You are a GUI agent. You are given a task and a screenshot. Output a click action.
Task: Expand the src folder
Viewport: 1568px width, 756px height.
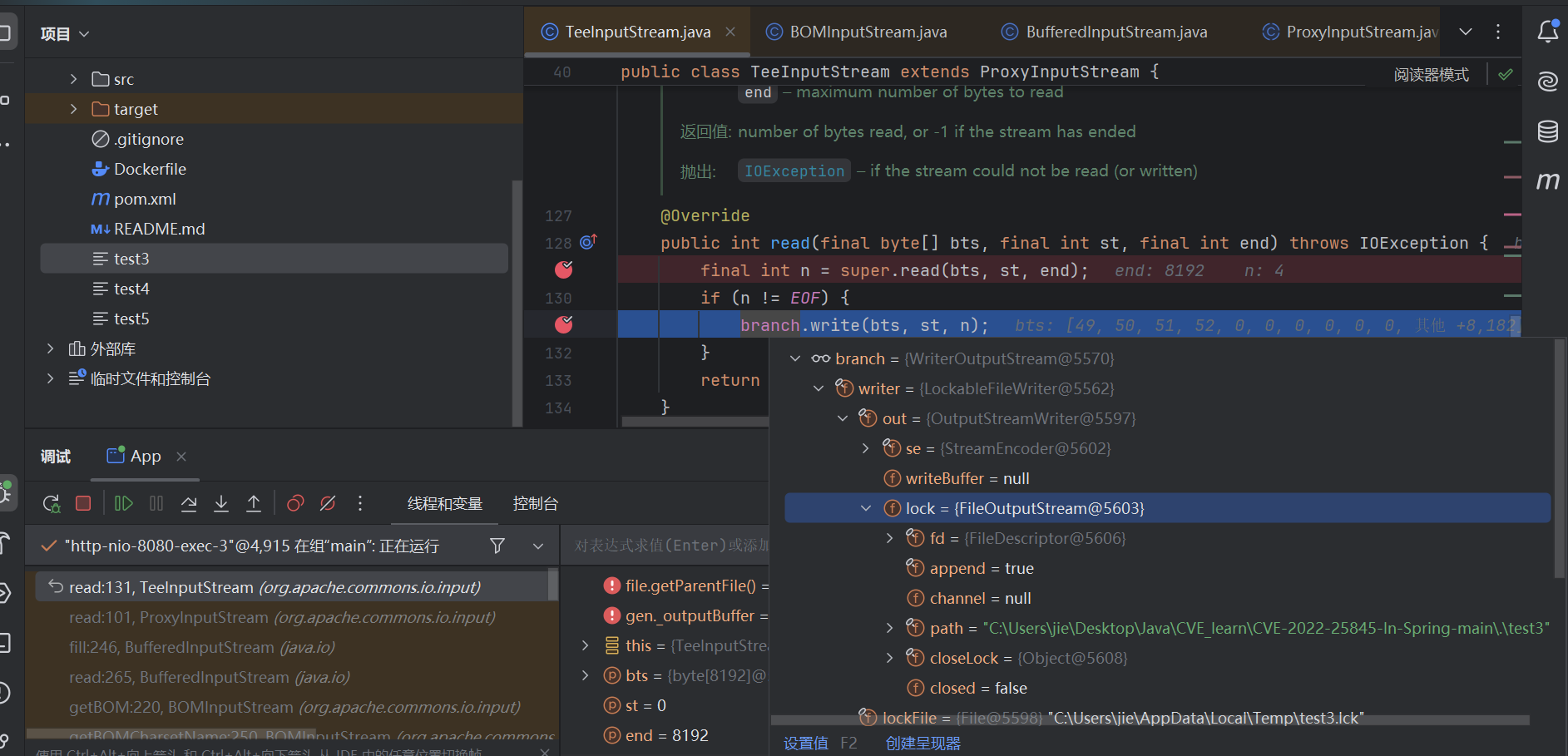[x=73, y=79]
